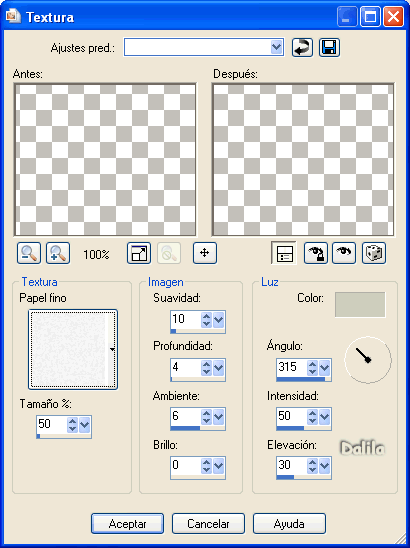
Task: Click the light angle dial control
Action: (368, 360)
